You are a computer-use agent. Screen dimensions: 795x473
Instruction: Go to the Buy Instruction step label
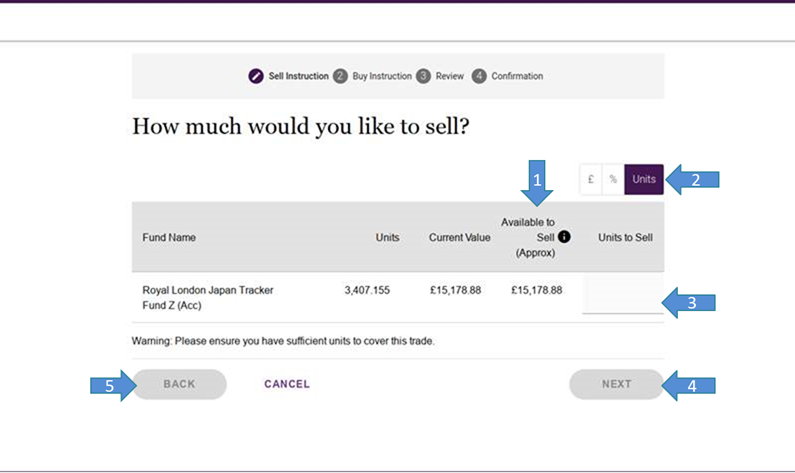382,76
